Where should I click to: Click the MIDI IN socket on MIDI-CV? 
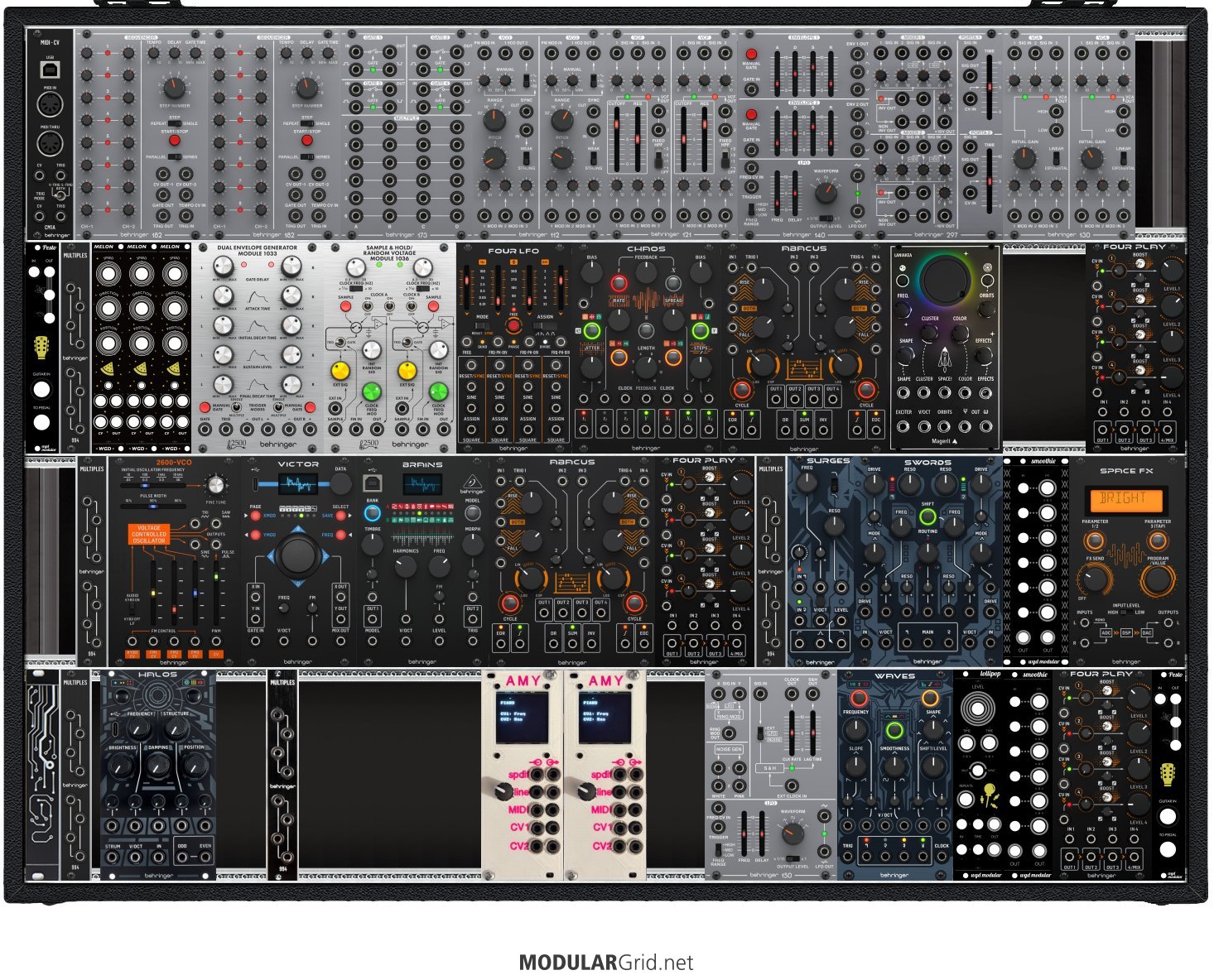point(51,105)
